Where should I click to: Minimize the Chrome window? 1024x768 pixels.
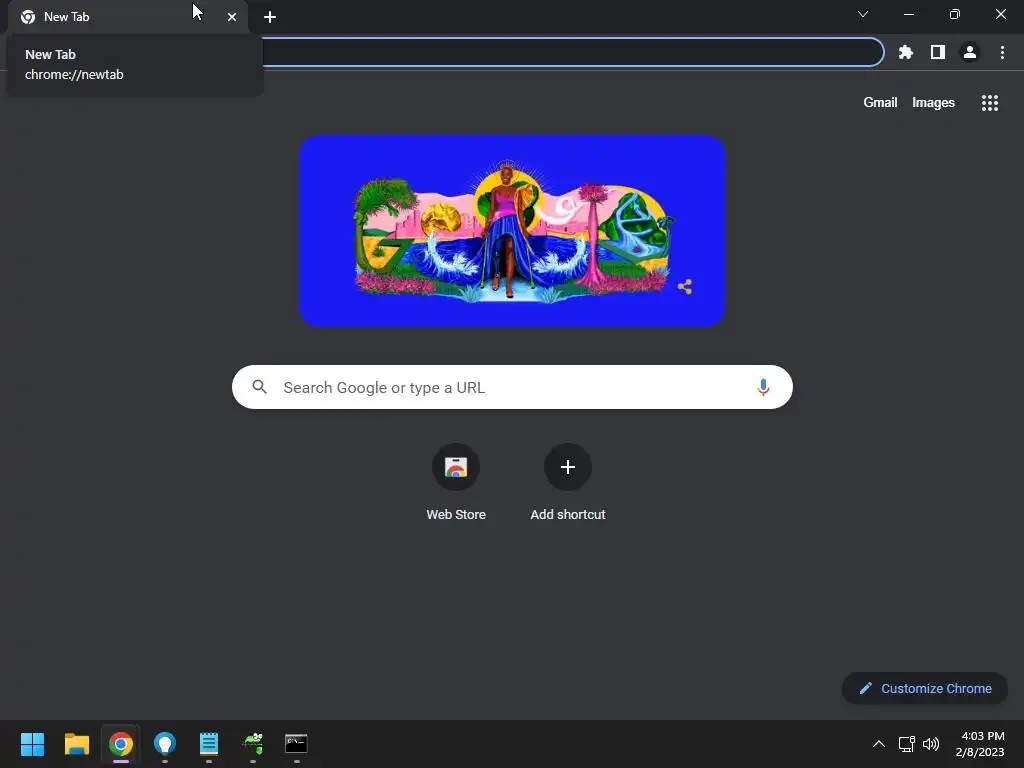908,14
